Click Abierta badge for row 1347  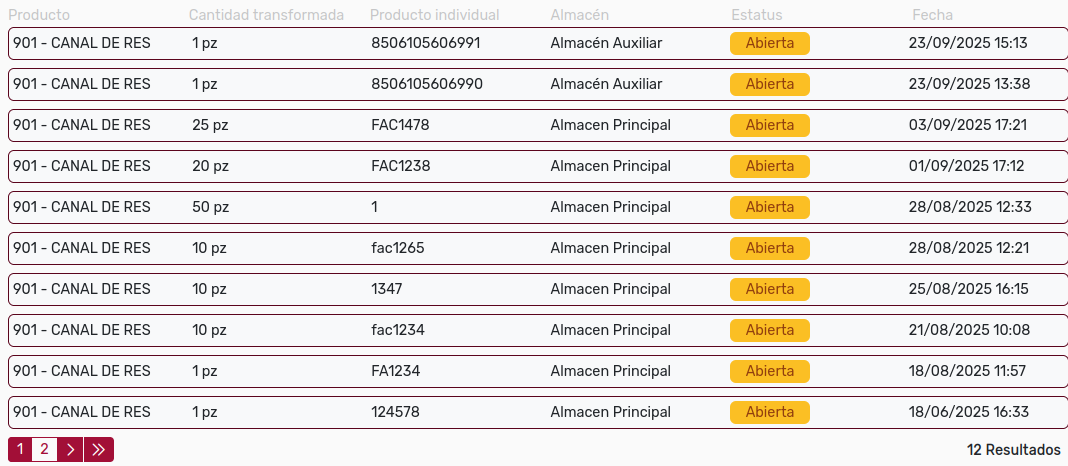769,289
